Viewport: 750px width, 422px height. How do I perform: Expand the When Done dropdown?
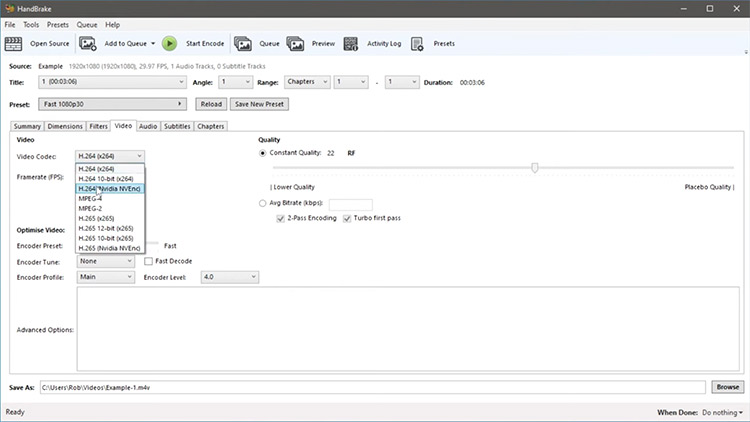[x=722, y=412]
